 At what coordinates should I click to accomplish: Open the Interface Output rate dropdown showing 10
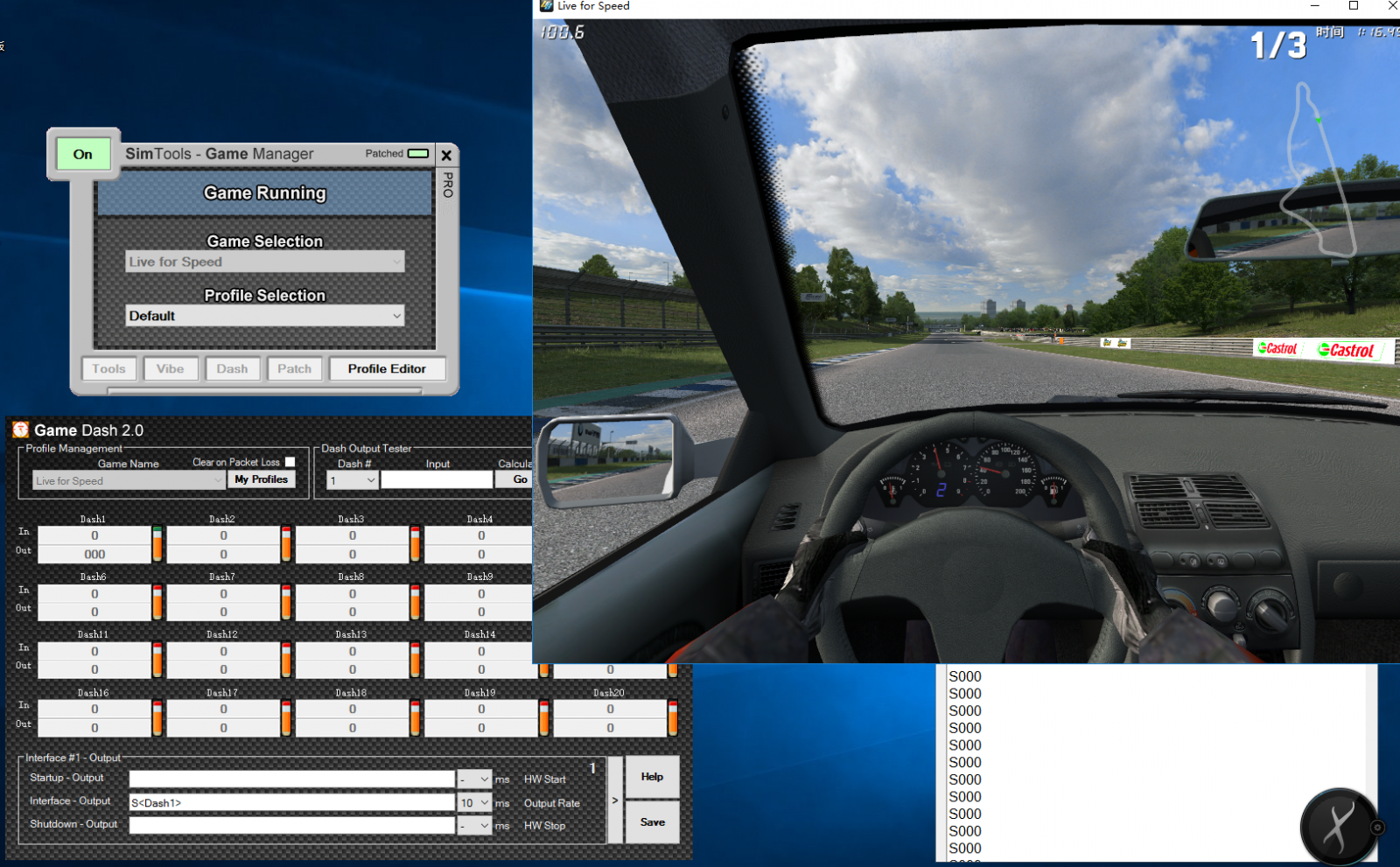click(x=475, y=802)
